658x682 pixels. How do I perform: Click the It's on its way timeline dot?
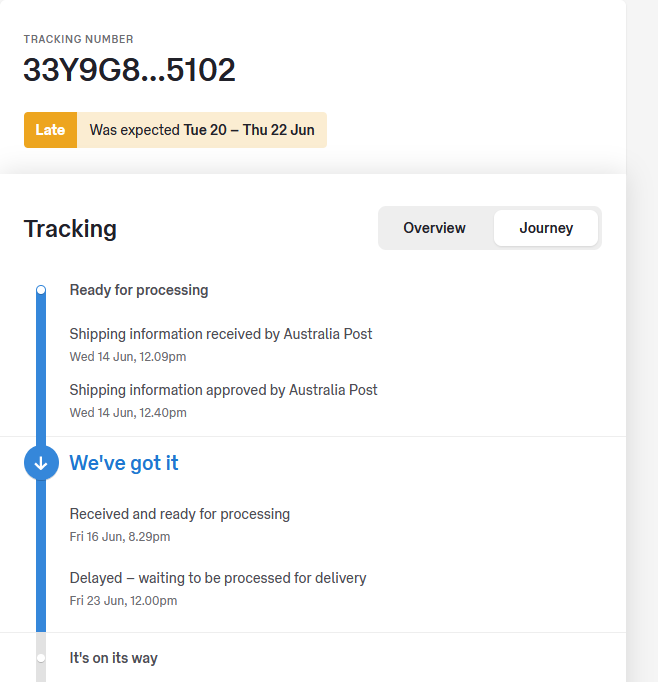point(41,658)
